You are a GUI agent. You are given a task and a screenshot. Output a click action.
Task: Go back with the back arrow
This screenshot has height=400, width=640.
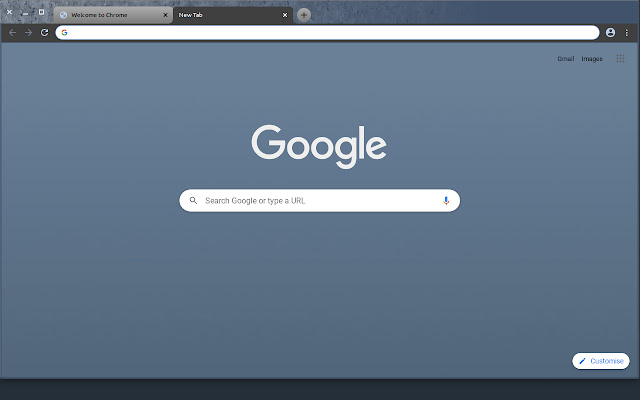[13, 33]
